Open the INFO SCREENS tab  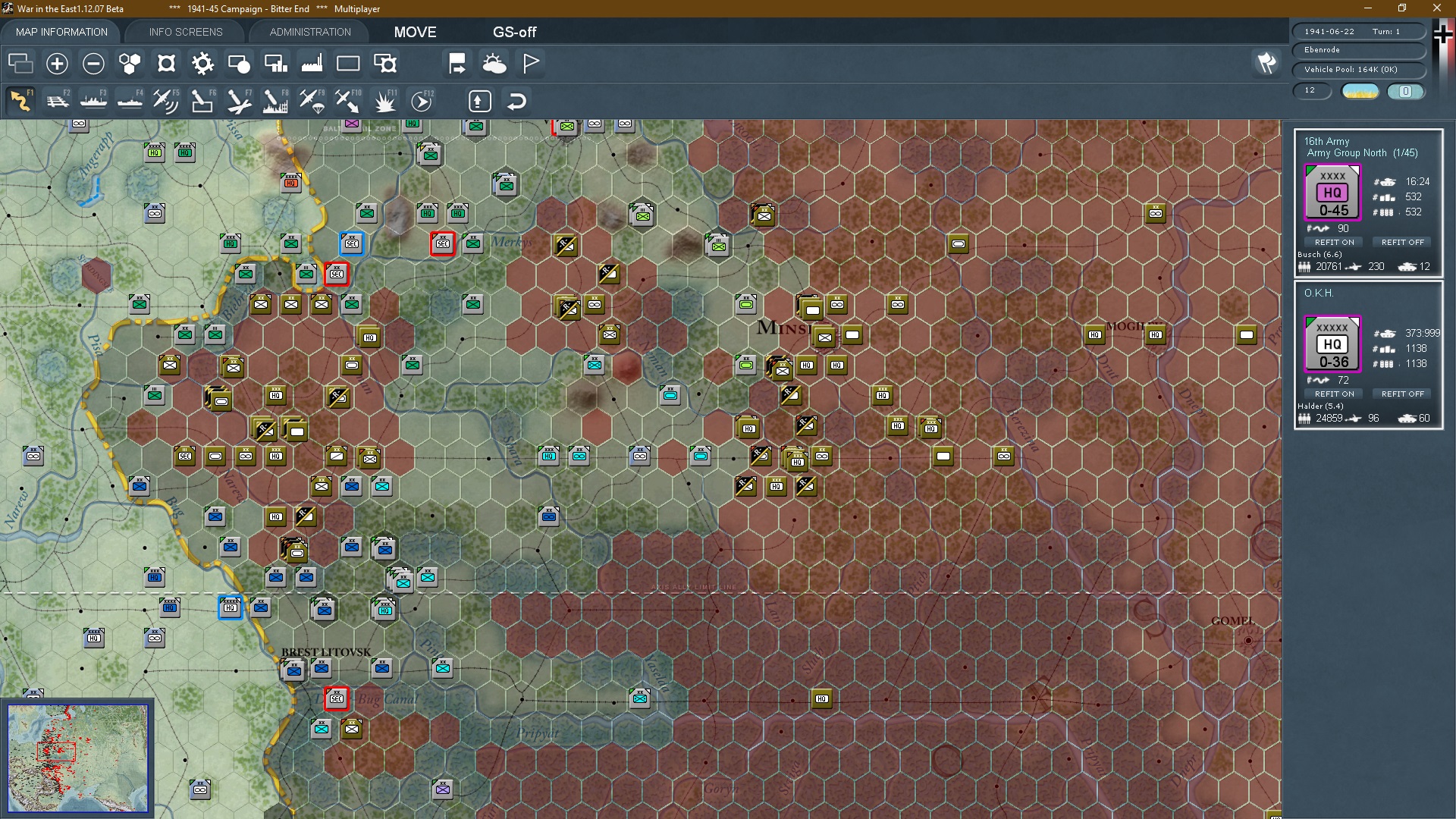(186, 32)
